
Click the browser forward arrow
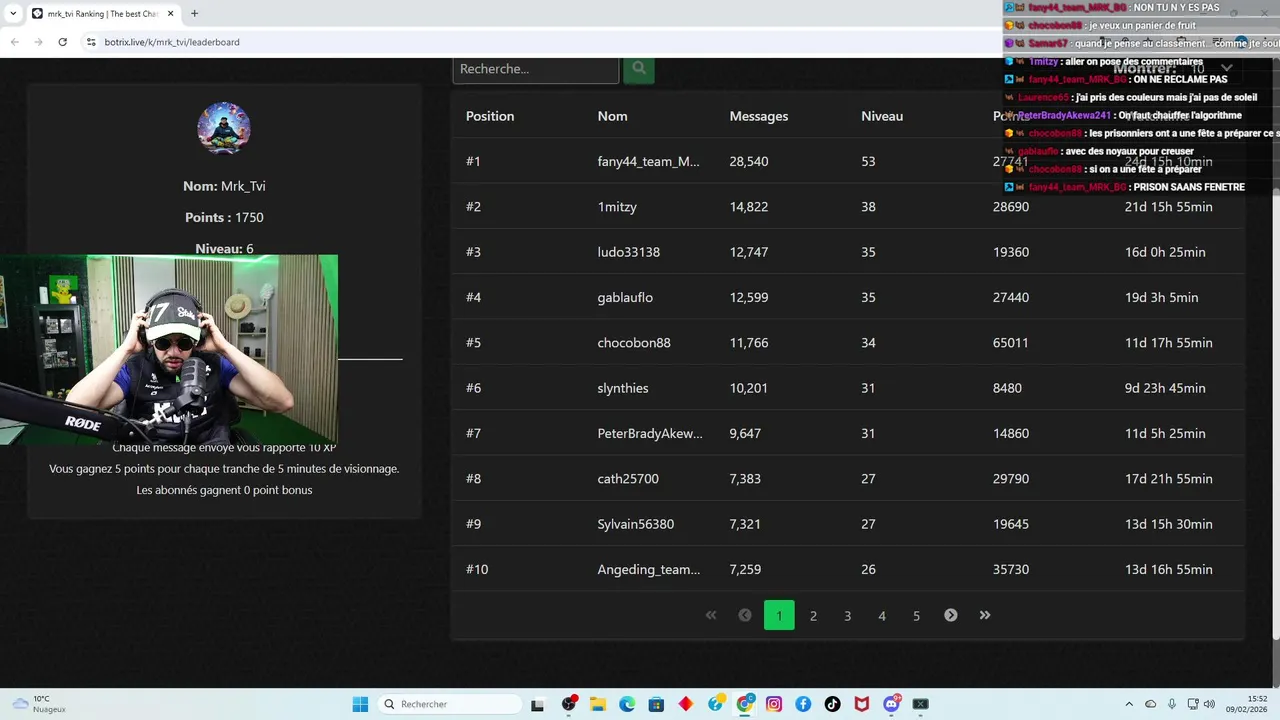[x=38, y=42]
